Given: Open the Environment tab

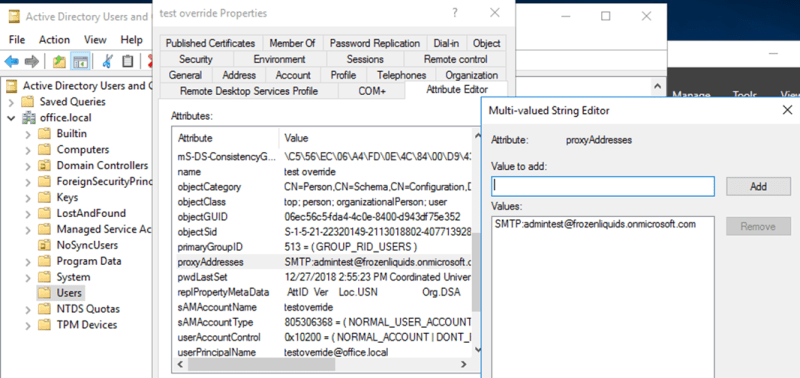Looking at the screenshot, I should click(x=279, y=59).
